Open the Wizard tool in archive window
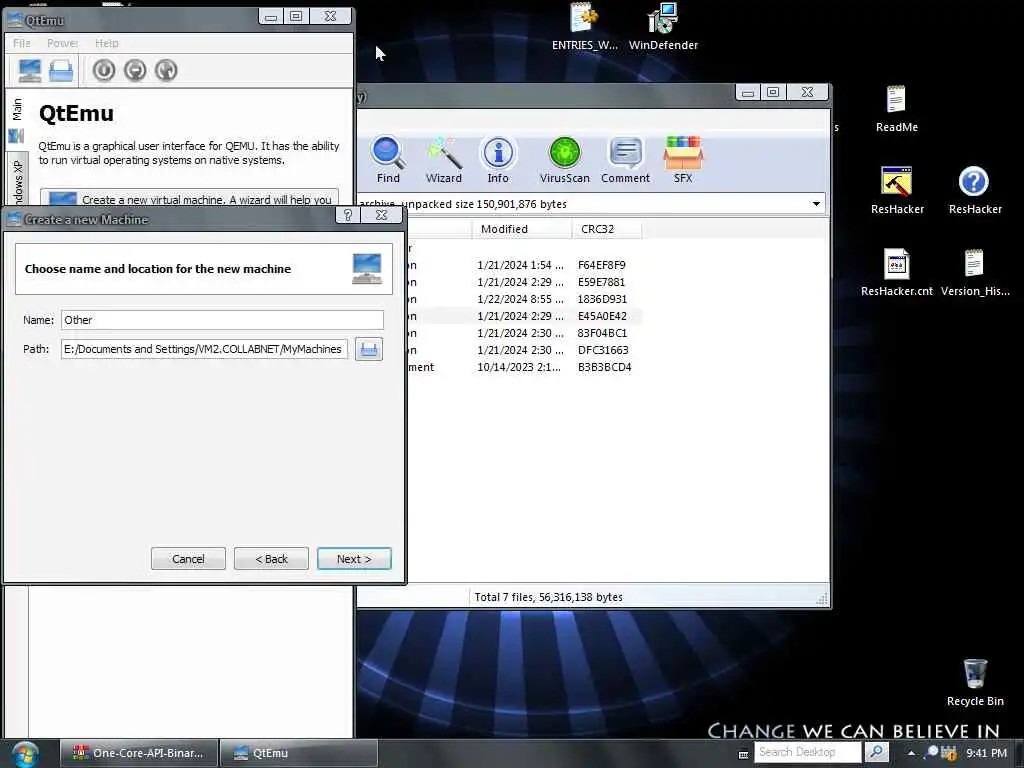 coord(443,159)
